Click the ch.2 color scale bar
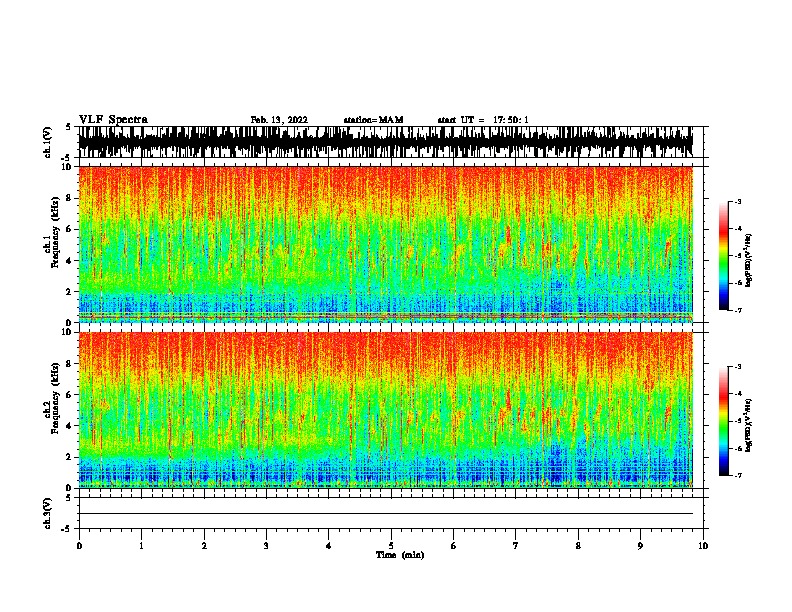 tap(723, 421)
